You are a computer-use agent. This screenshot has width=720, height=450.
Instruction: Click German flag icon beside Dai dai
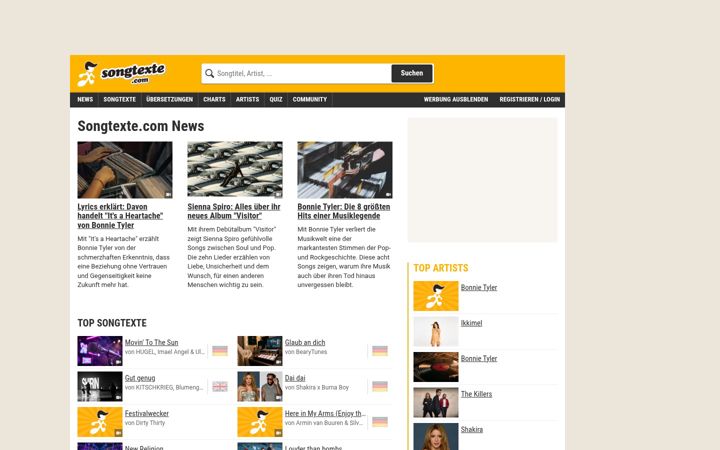pos(380,387)
